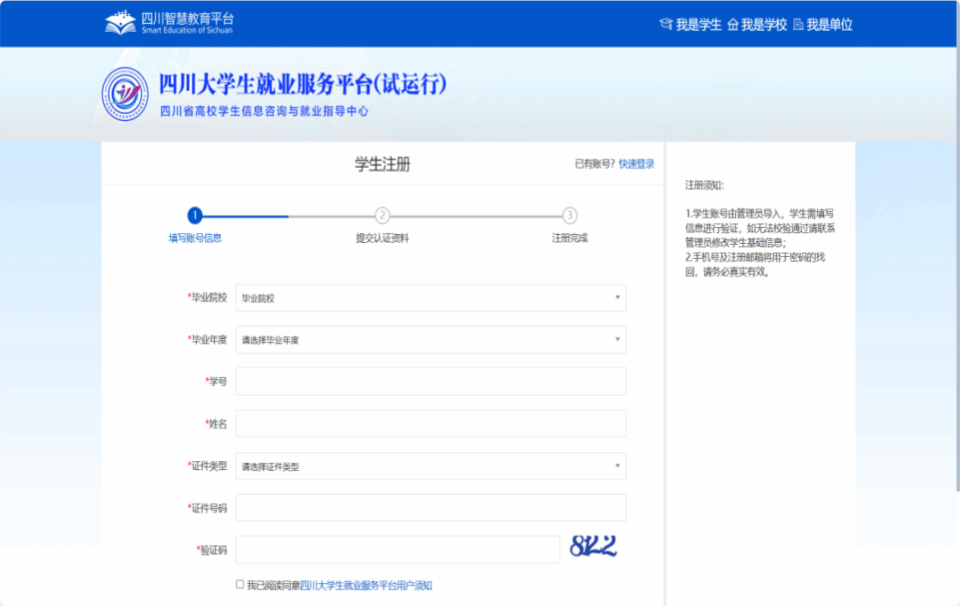
Task: Select step 2 circle 提交认证资料
Action: pos(382,215)
